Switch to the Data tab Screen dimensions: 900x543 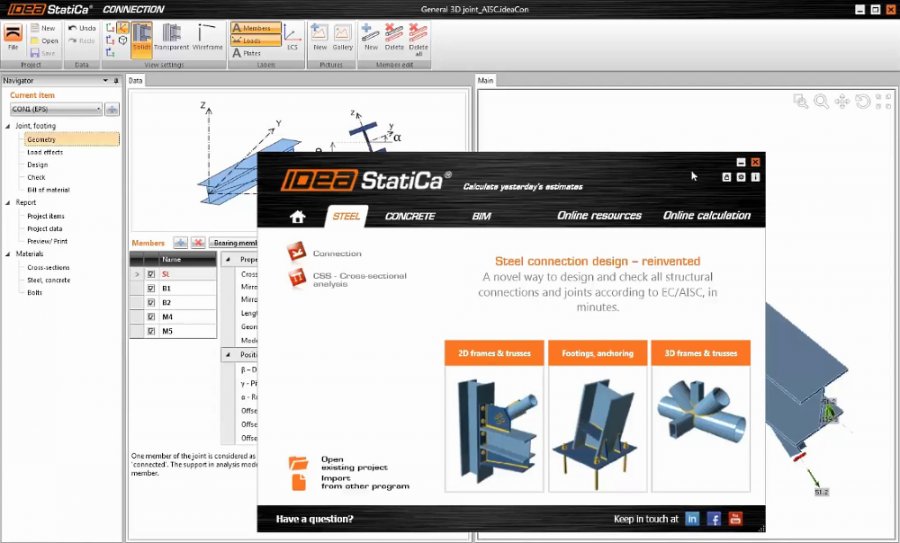[x=135, y=80]
